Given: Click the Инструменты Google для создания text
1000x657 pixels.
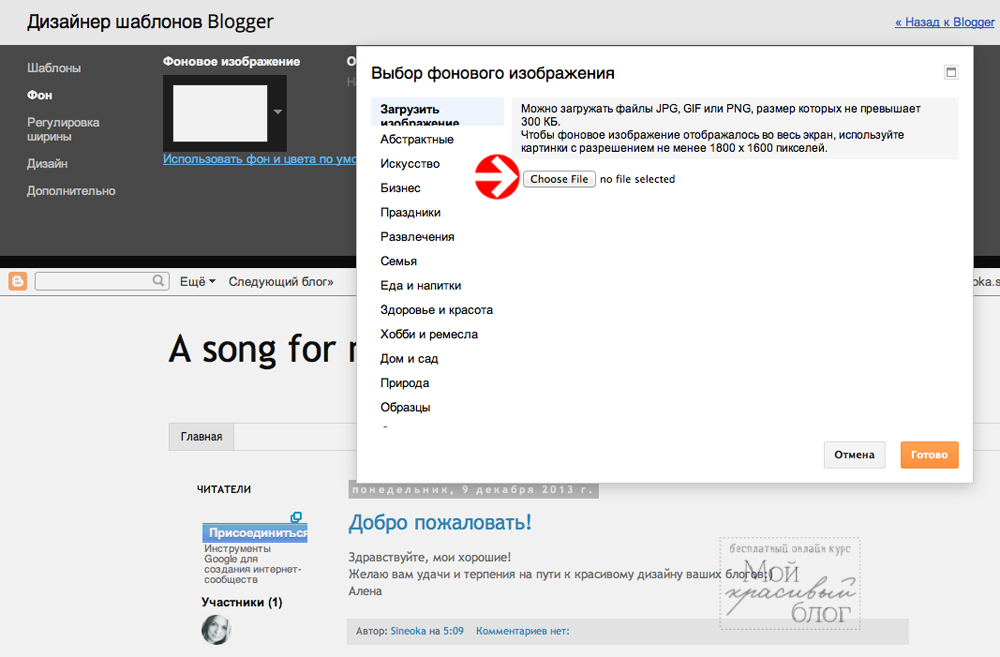Looking at the screenshot, I should pyautogui.click(x=252, y=564).
